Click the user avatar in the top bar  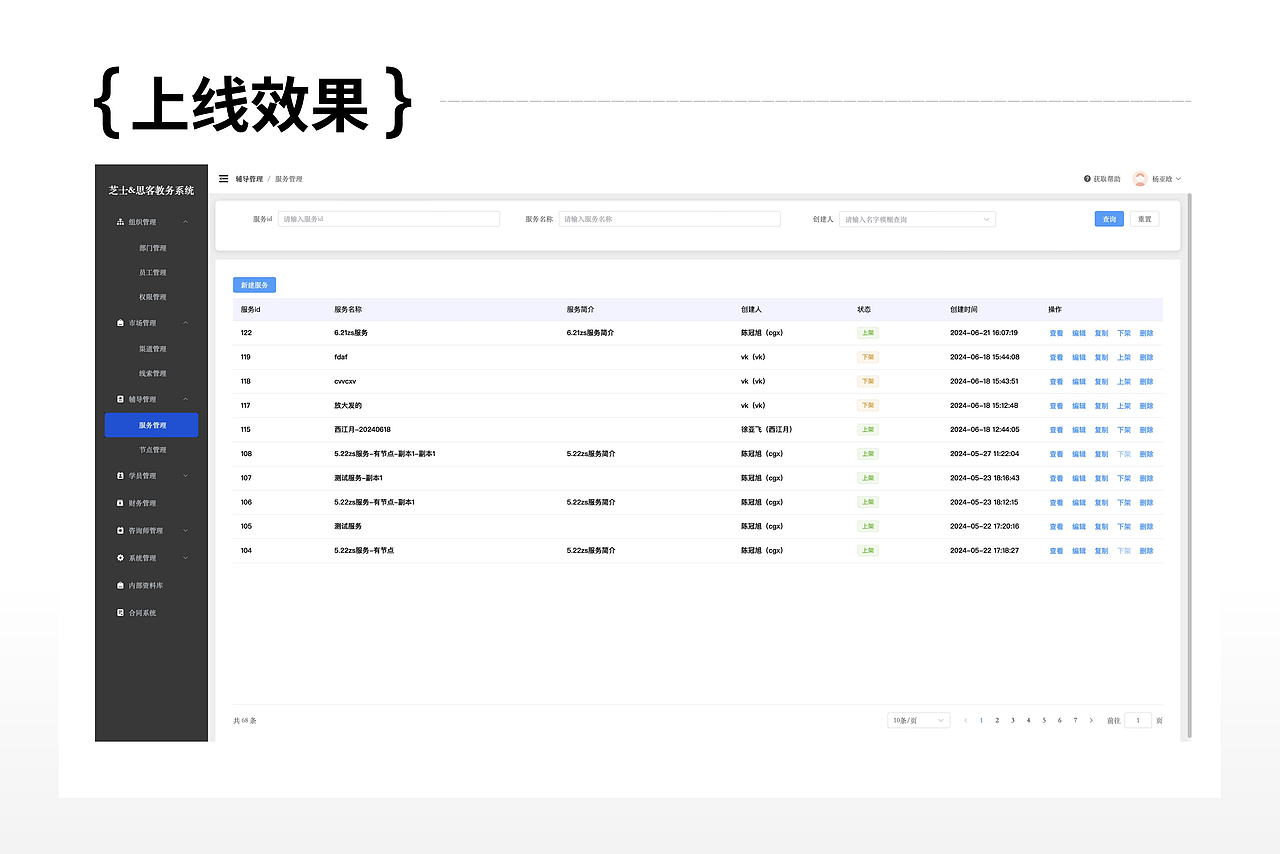(x=1139, y=178)
